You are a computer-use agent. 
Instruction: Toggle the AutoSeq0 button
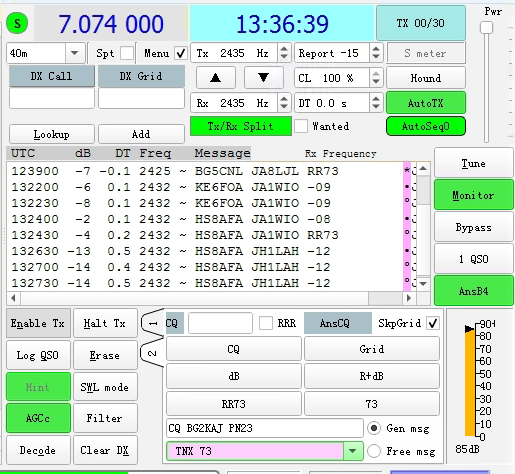point(426,126)
